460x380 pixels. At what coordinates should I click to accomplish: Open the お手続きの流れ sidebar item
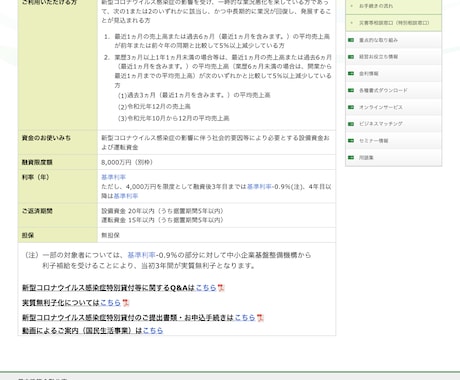point(394,6)
